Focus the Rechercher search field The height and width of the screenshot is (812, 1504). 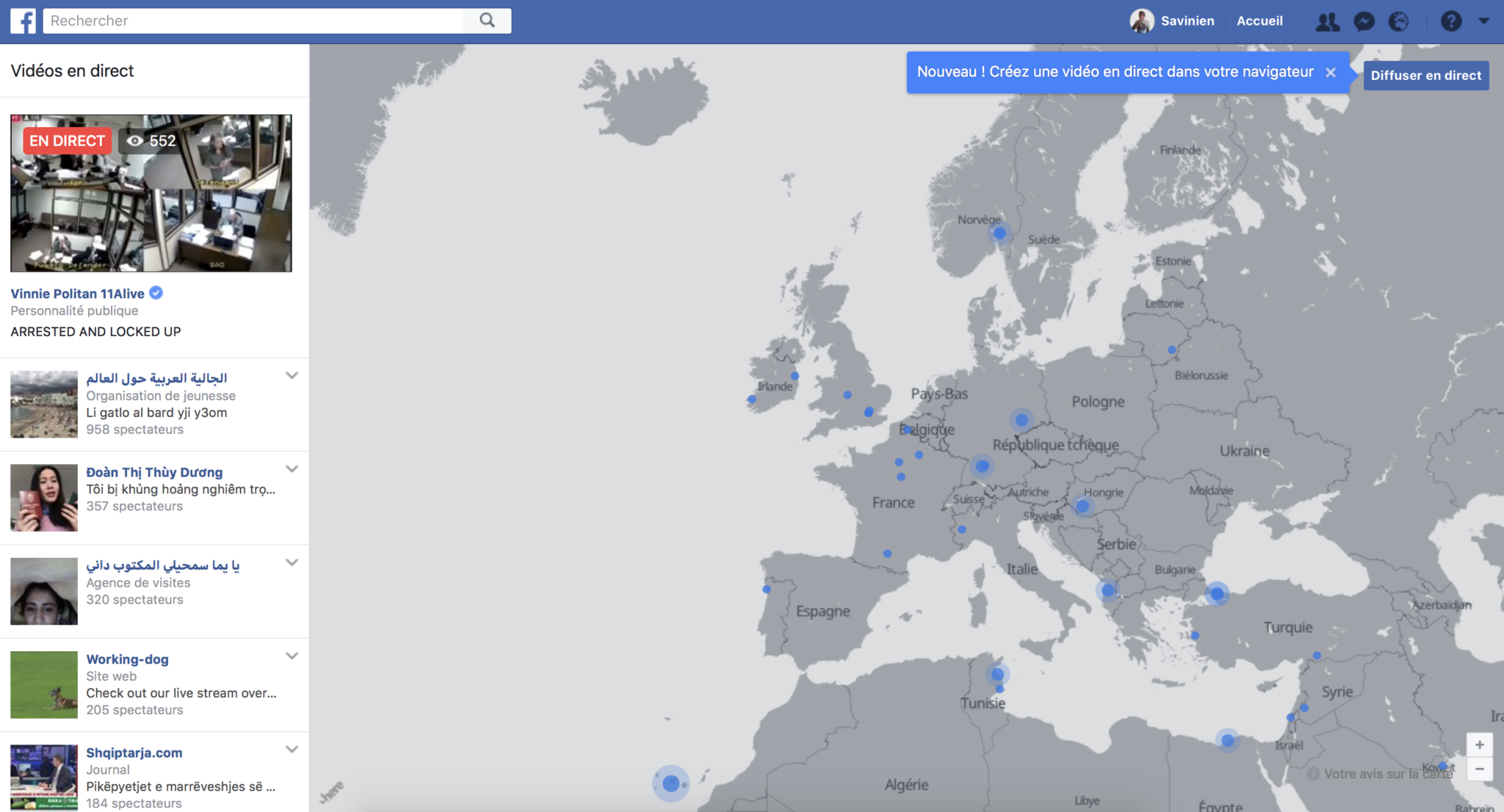tap(254, 21)
